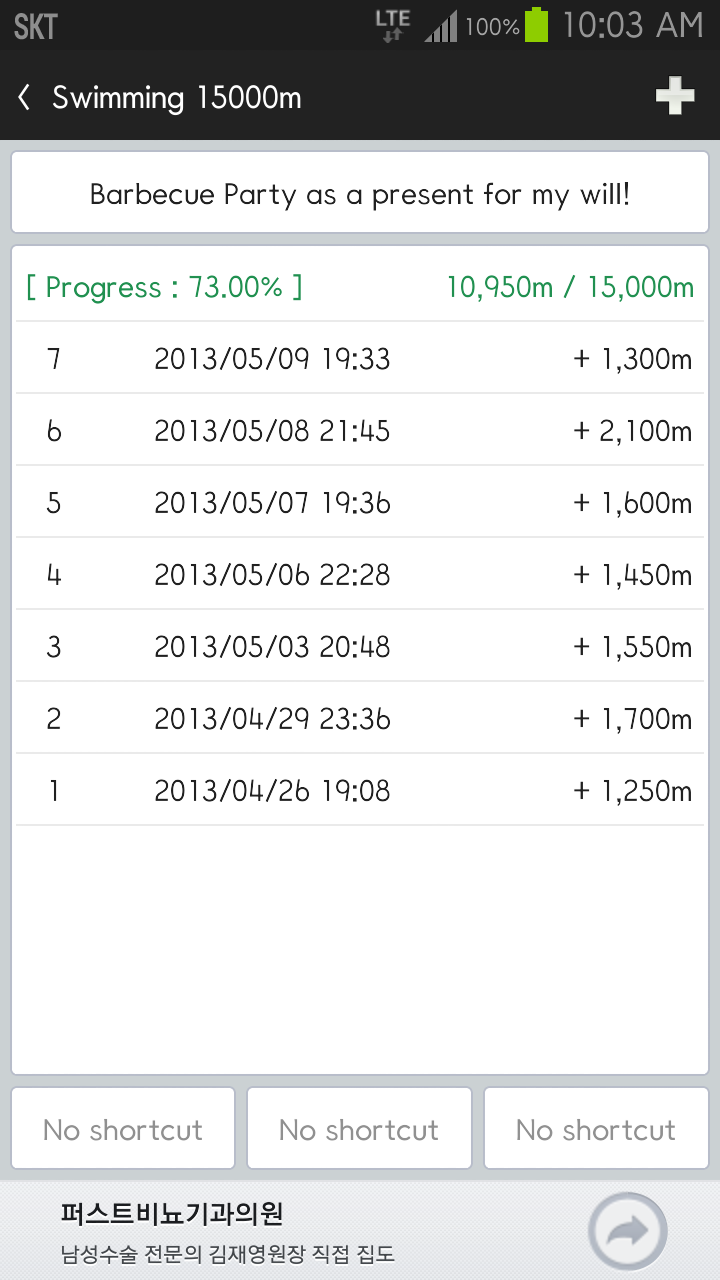Viewport: 720px width, 1280px height.
Task: Open the first No shortcut button
Action: pos(123,1129)
